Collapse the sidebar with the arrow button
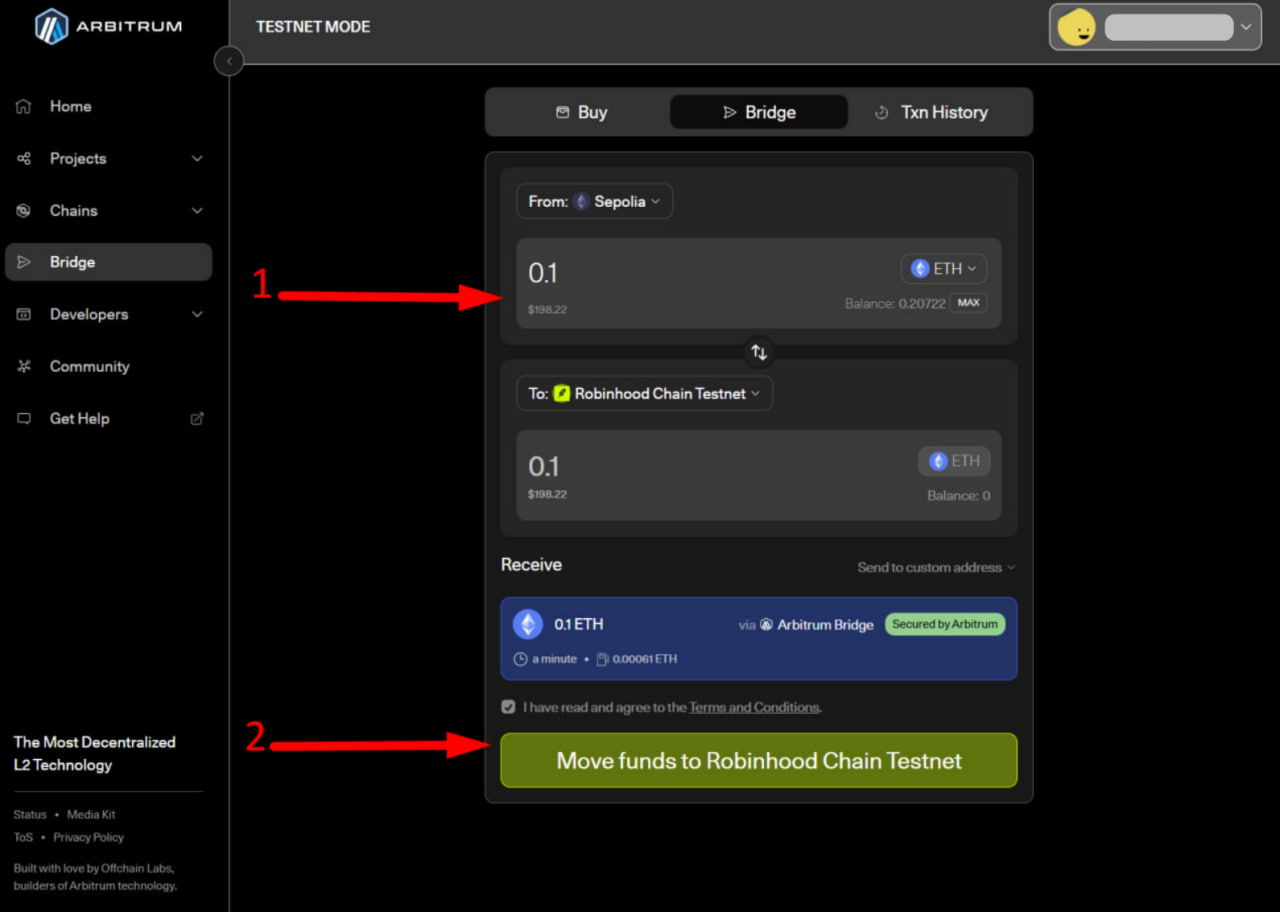 229,61
